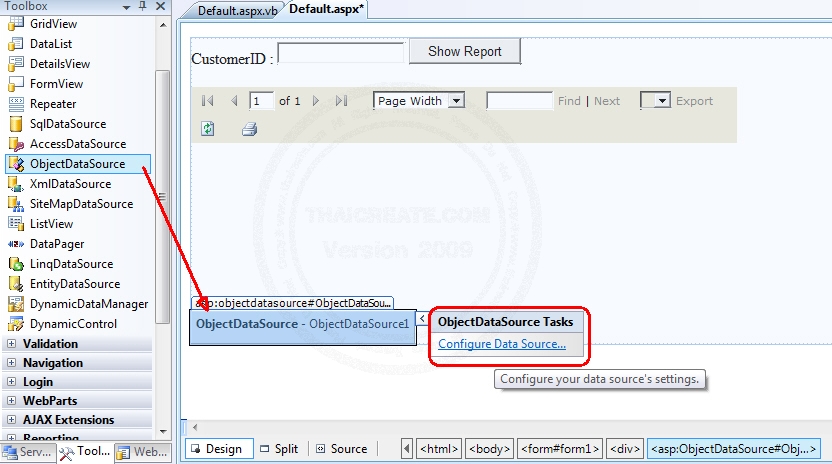The height and width of the screenshot is (464, 832).
Task: Open Toolbox window position dropdown arrow
Action: [x=126, y=7]
